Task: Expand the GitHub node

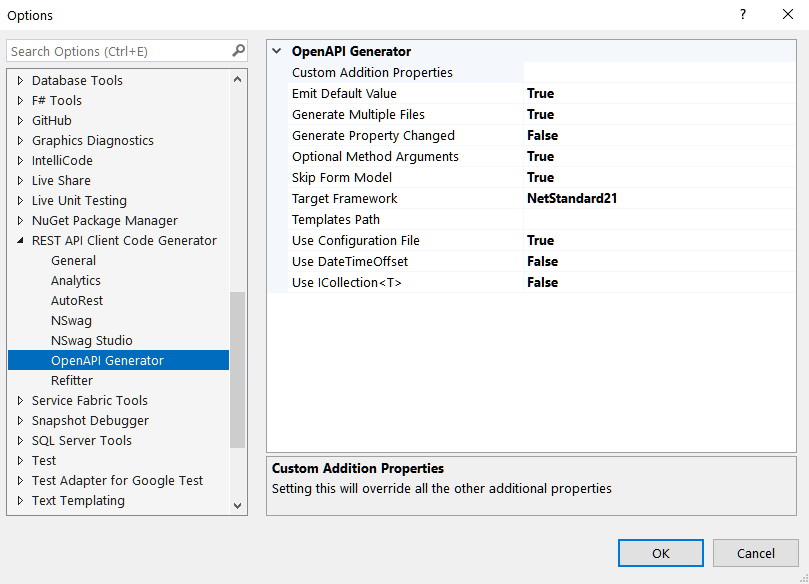Action: pos(20,121)
